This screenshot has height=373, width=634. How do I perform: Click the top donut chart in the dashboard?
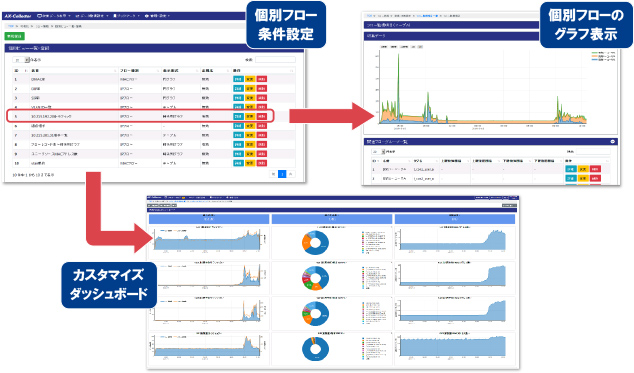[315, 243]
